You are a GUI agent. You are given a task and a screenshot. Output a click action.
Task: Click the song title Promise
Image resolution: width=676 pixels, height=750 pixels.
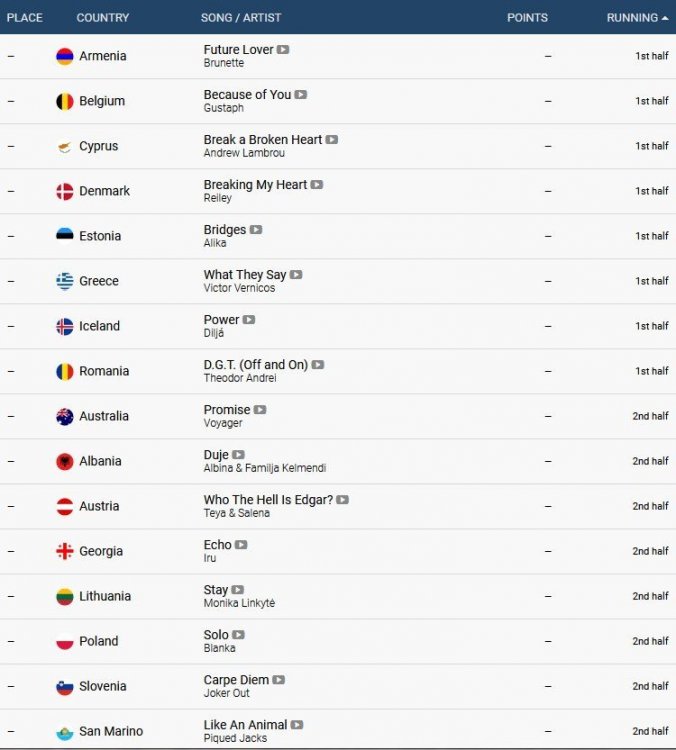click(227, 409)
